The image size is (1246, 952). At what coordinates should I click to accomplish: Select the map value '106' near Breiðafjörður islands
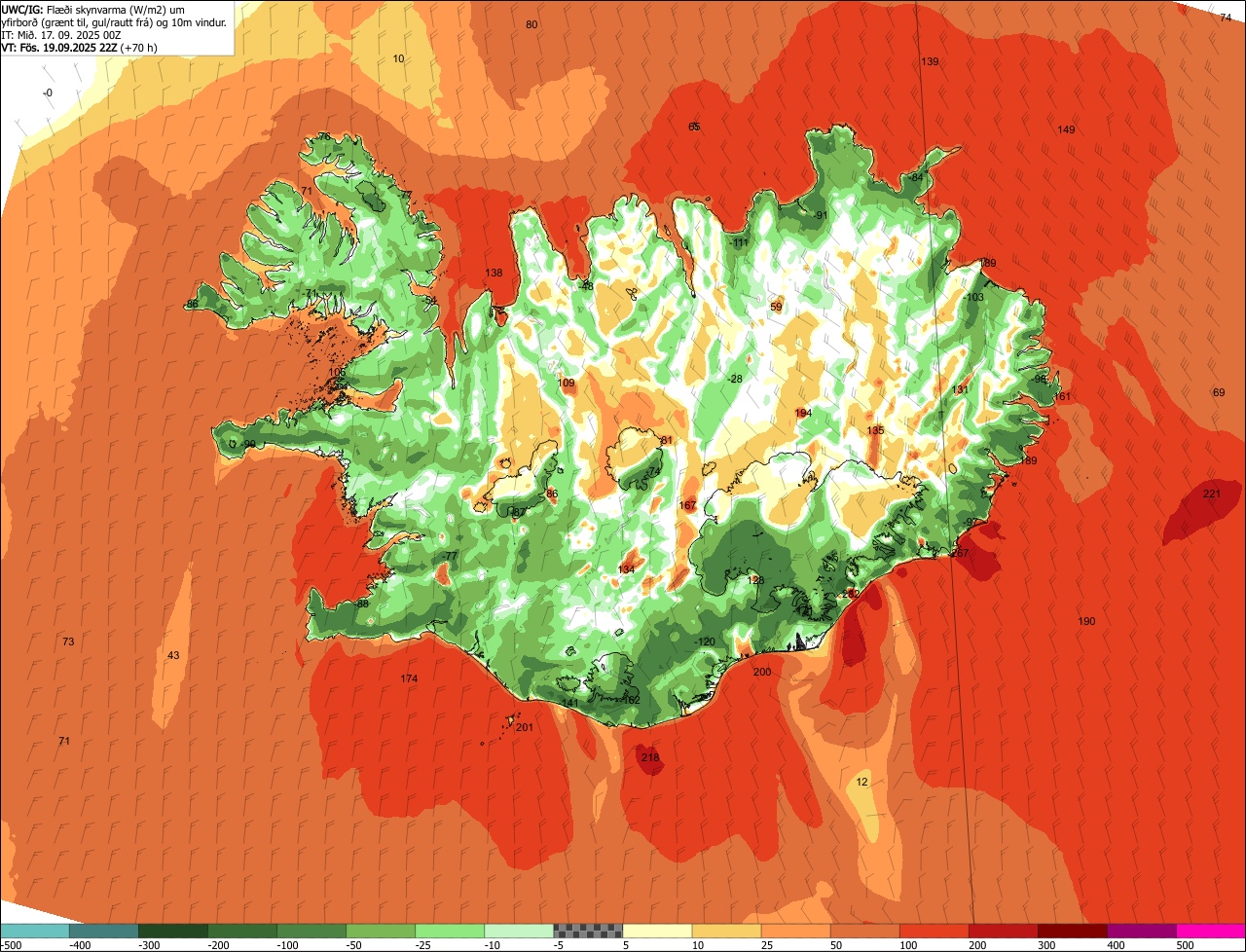coord(337,372)
